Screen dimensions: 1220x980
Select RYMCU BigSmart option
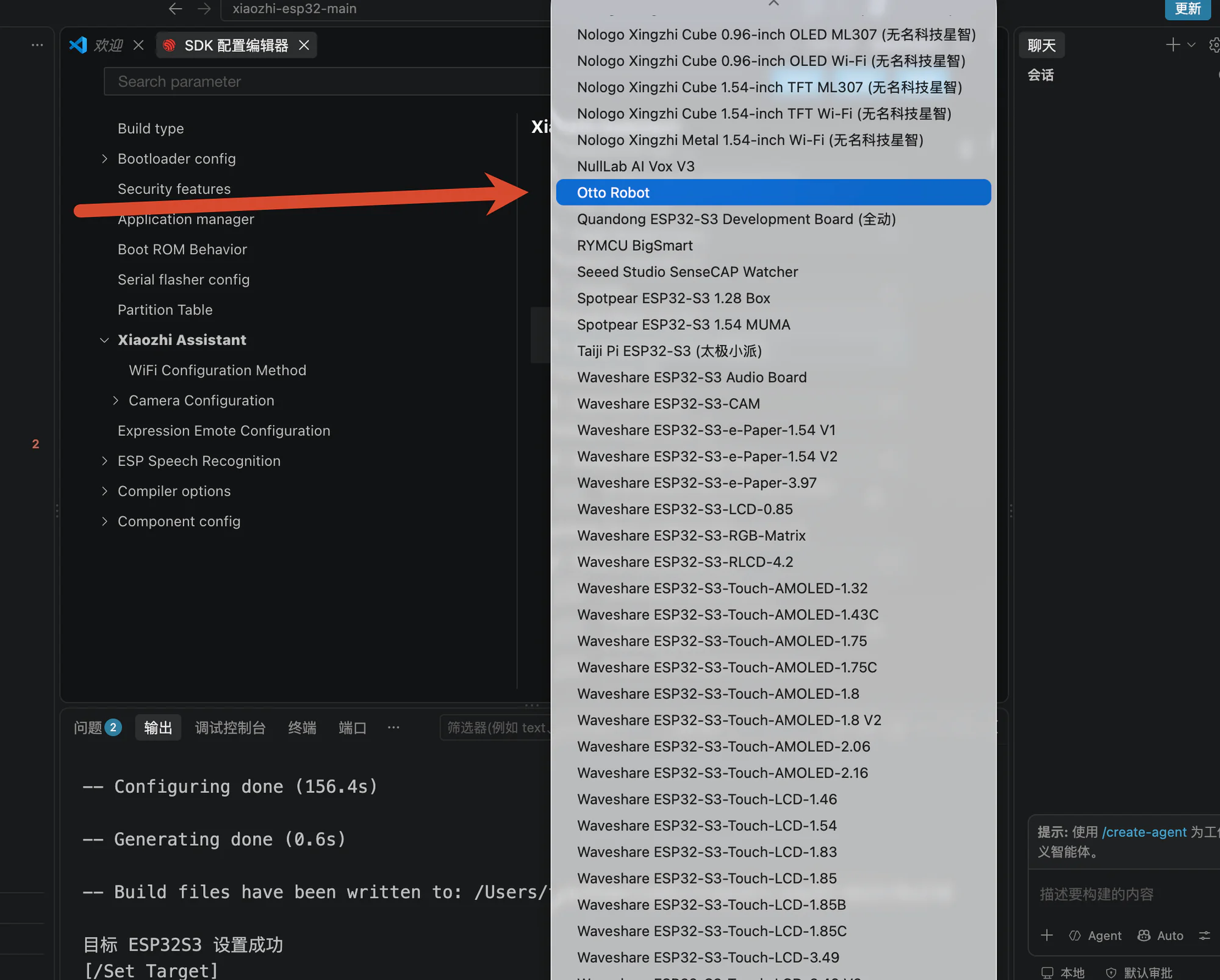pos(773,246)
